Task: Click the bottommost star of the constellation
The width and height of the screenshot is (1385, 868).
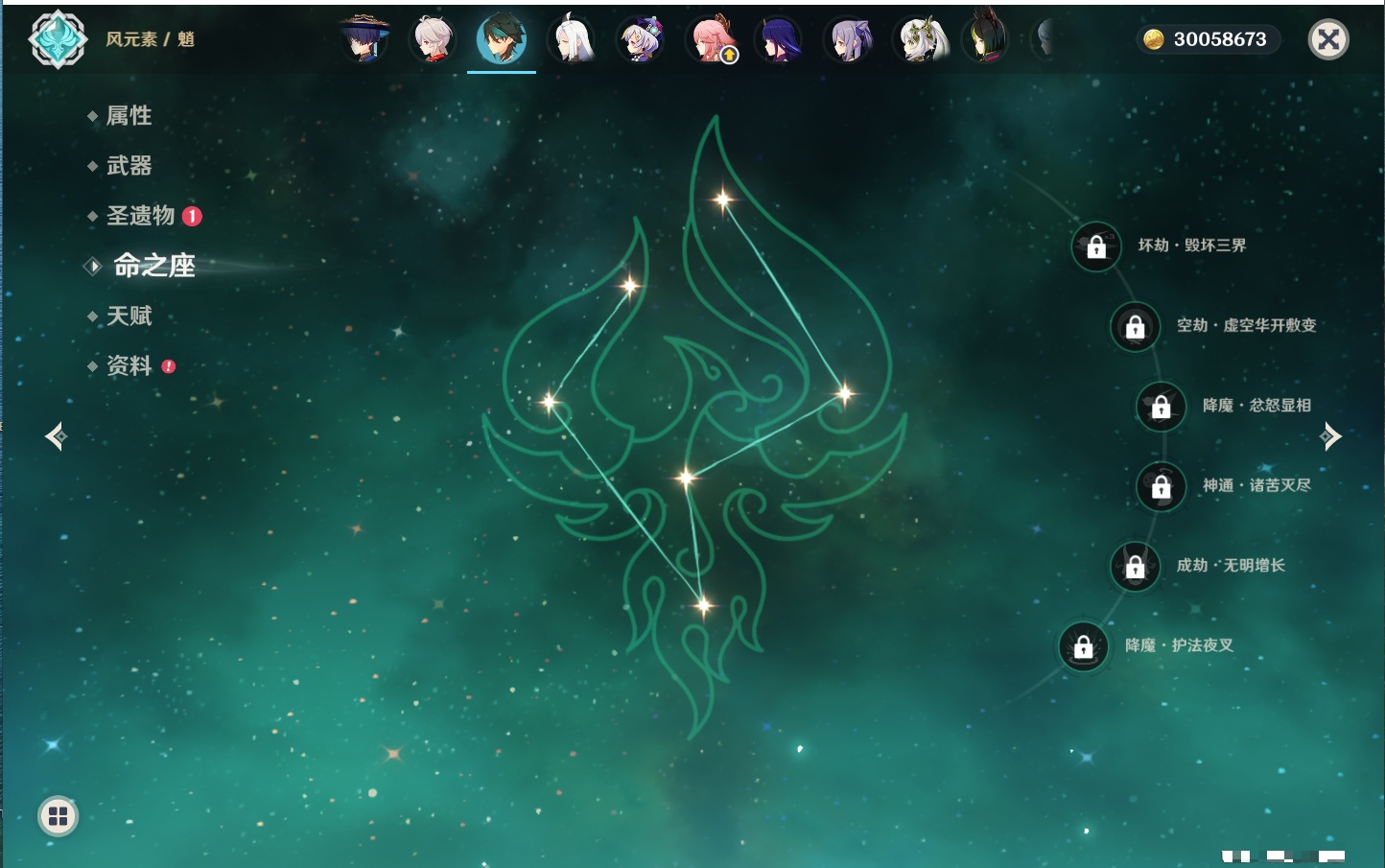Action: point(703,605)
